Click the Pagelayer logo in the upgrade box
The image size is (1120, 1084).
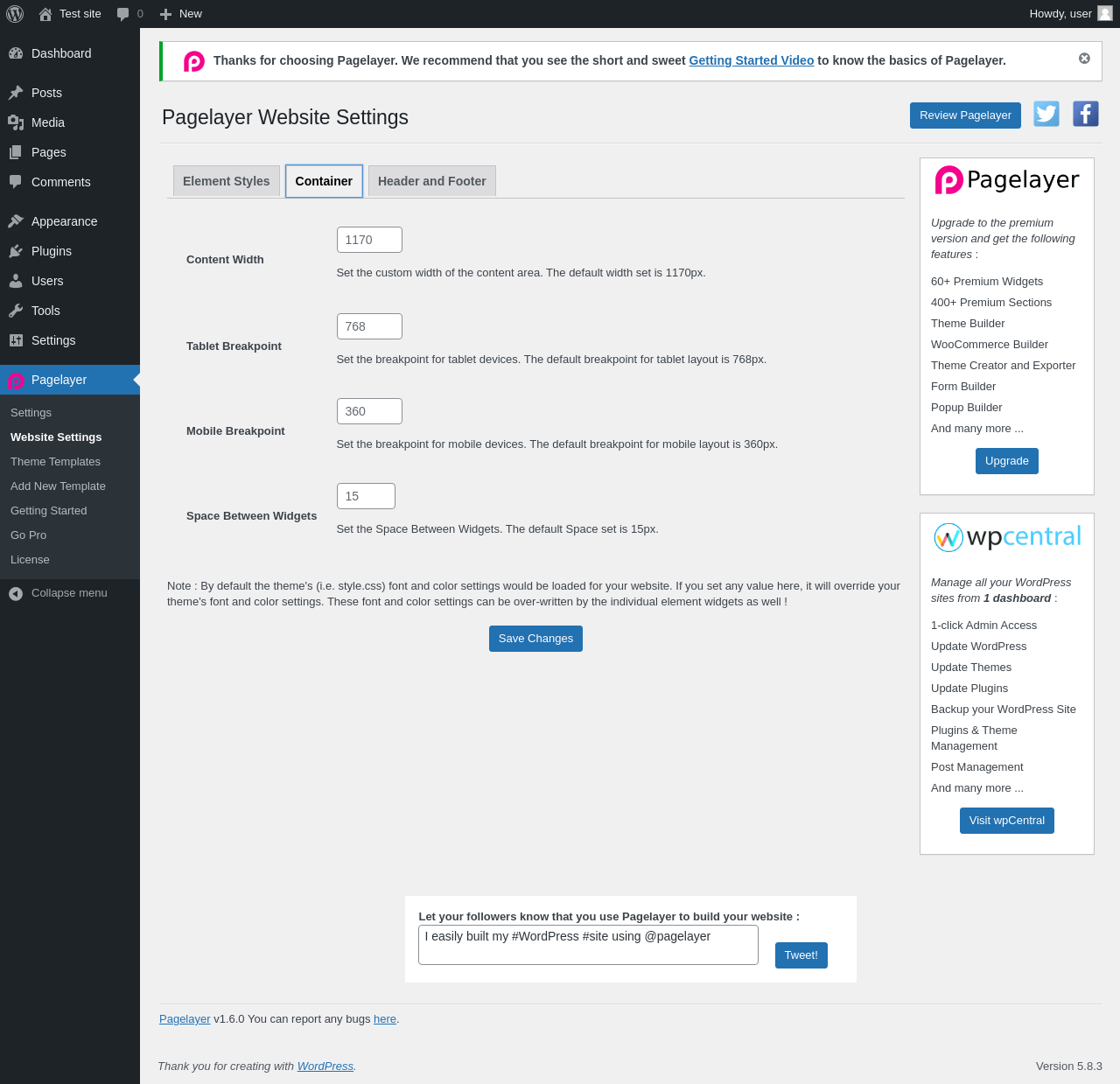coord(1007,180)
